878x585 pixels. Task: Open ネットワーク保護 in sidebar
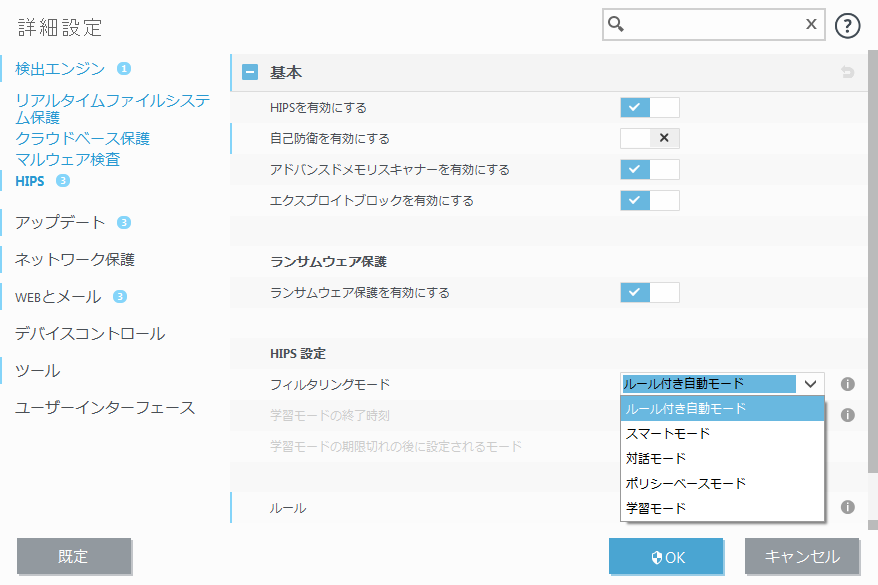click(x=75, y=259)
